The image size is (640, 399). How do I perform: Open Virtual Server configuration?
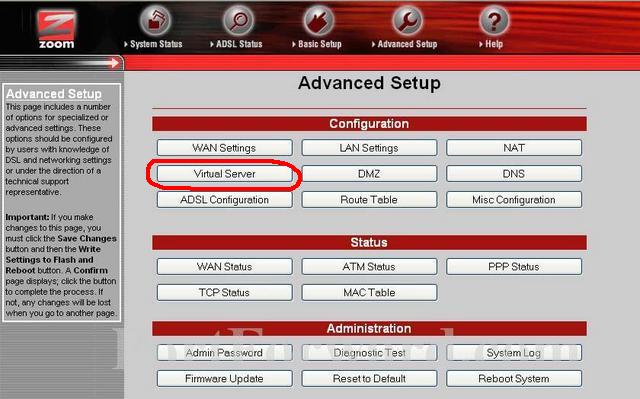click(x=224, y=174)
